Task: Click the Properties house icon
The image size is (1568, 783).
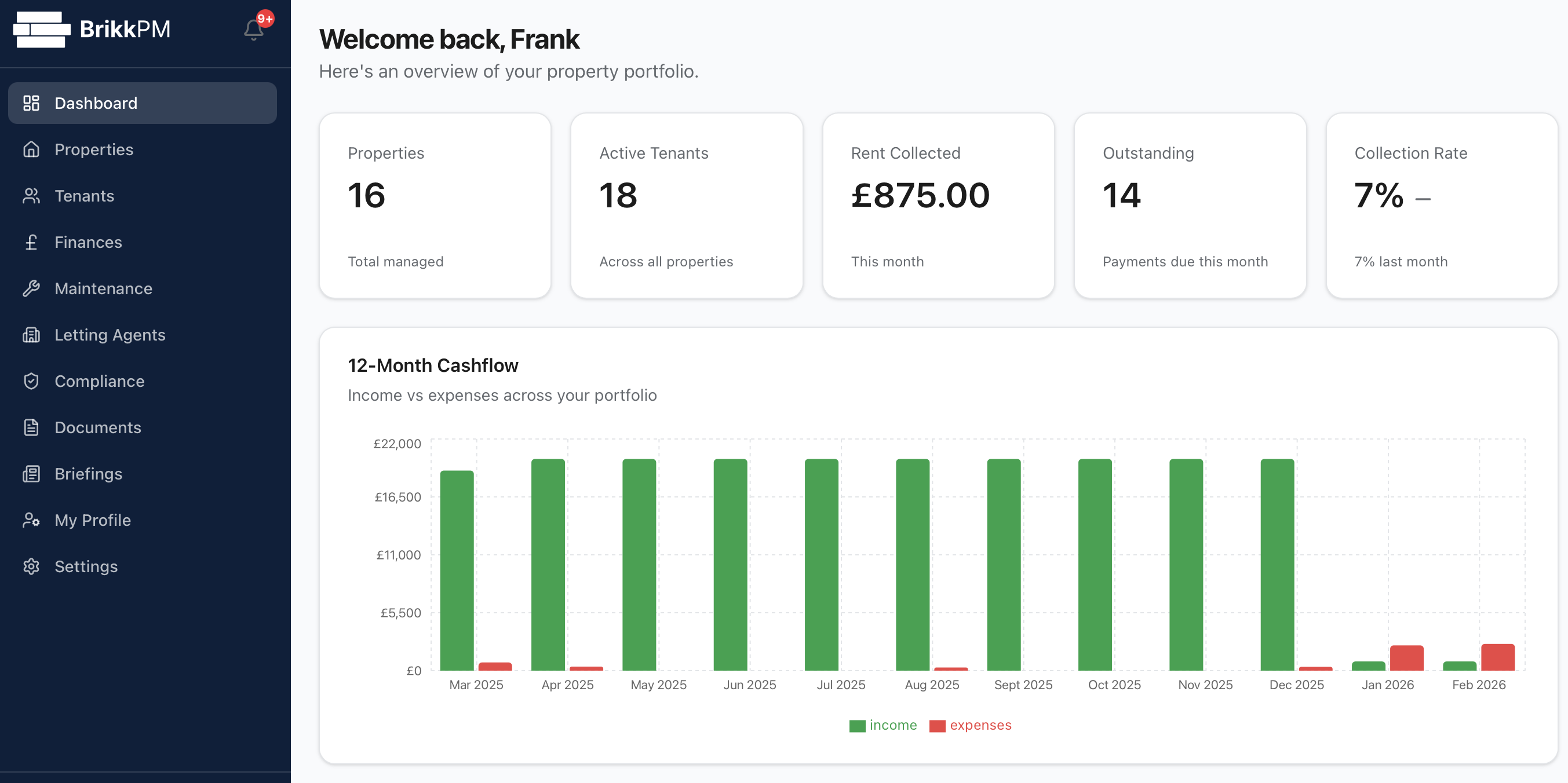Action: click(x=31, y=149)
